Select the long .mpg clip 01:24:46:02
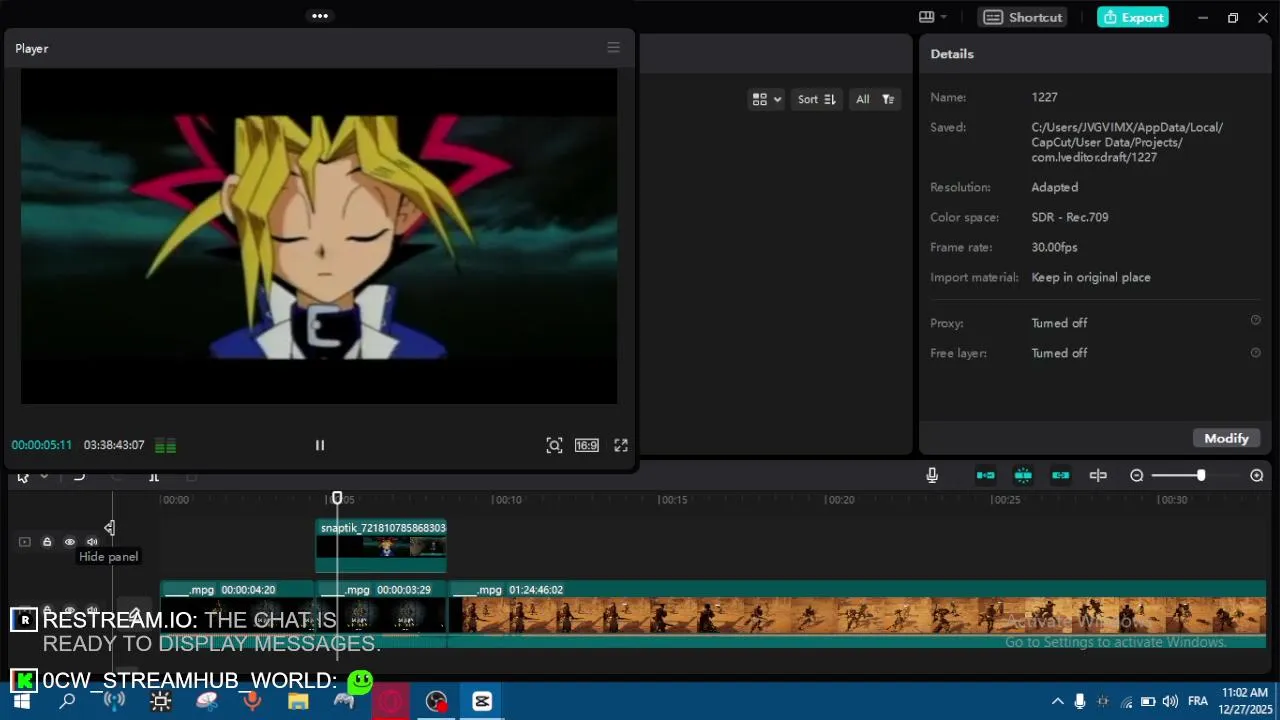Screen dimensions: 1280x720 pos(857,614)
